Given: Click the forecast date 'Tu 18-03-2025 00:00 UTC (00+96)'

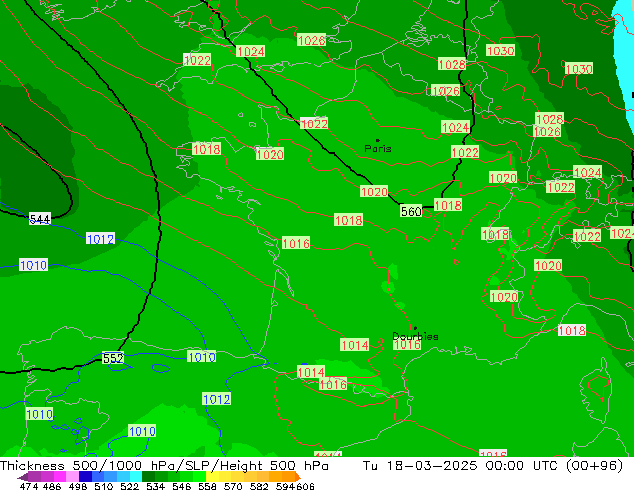Looking at the screenshot, I should point(493,466).
